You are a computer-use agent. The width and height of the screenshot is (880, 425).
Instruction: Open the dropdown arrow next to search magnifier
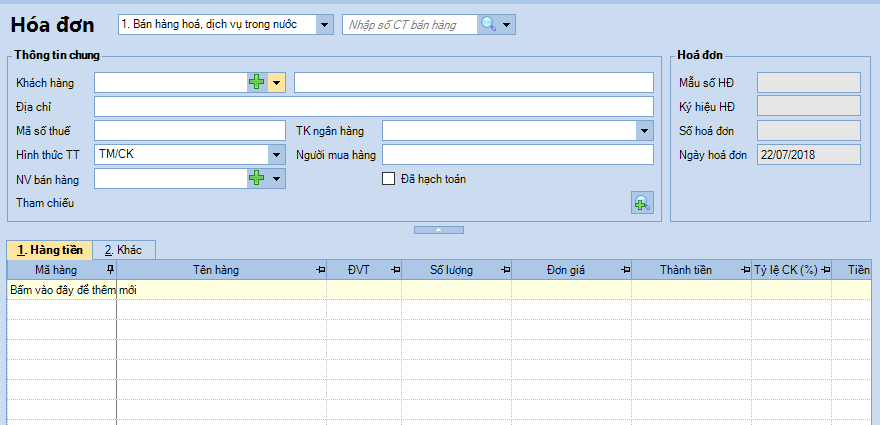[507, 25]
